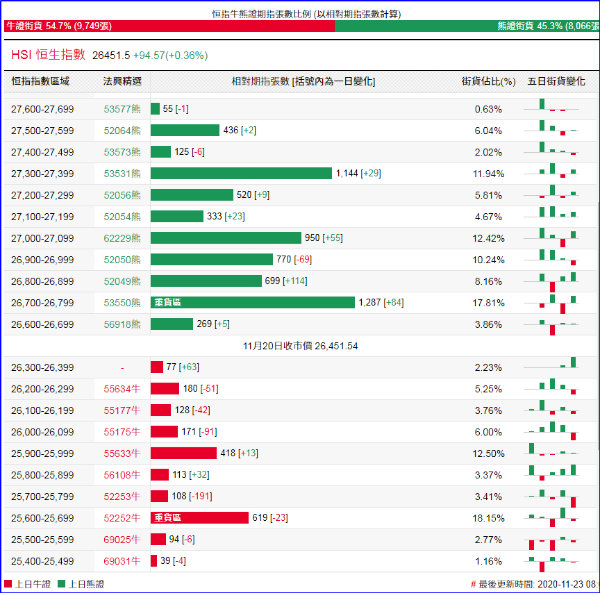Click the HSI 恒生指數 title
600x593 pixels.
tap(48, 55)
